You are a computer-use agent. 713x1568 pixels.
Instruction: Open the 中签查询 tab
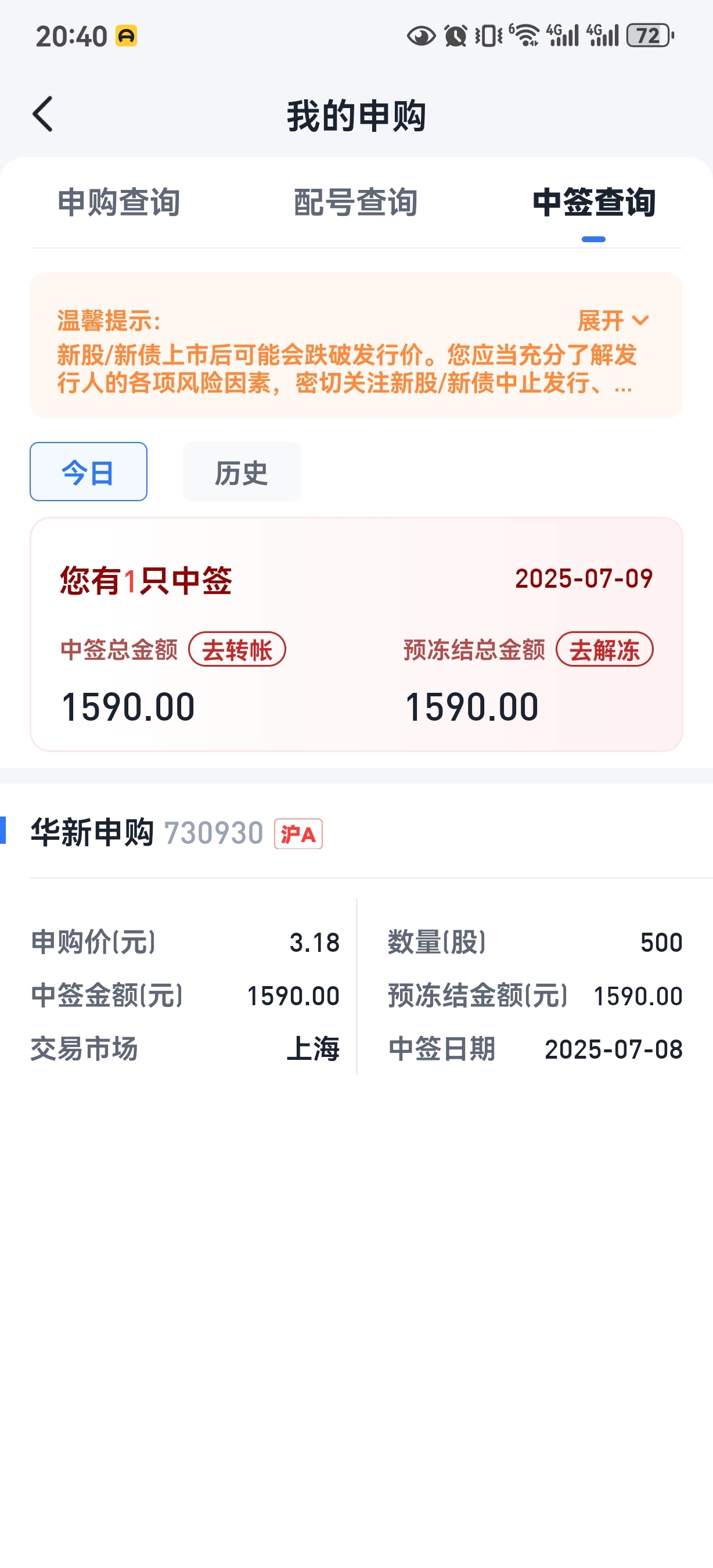pyautogui.click(x=594, y=203)
